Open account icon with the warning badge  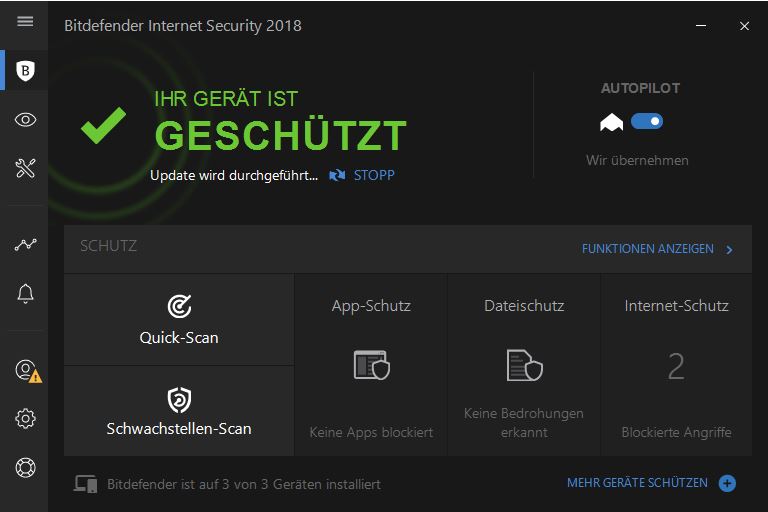pyautogui.click(x=27, y=370)
